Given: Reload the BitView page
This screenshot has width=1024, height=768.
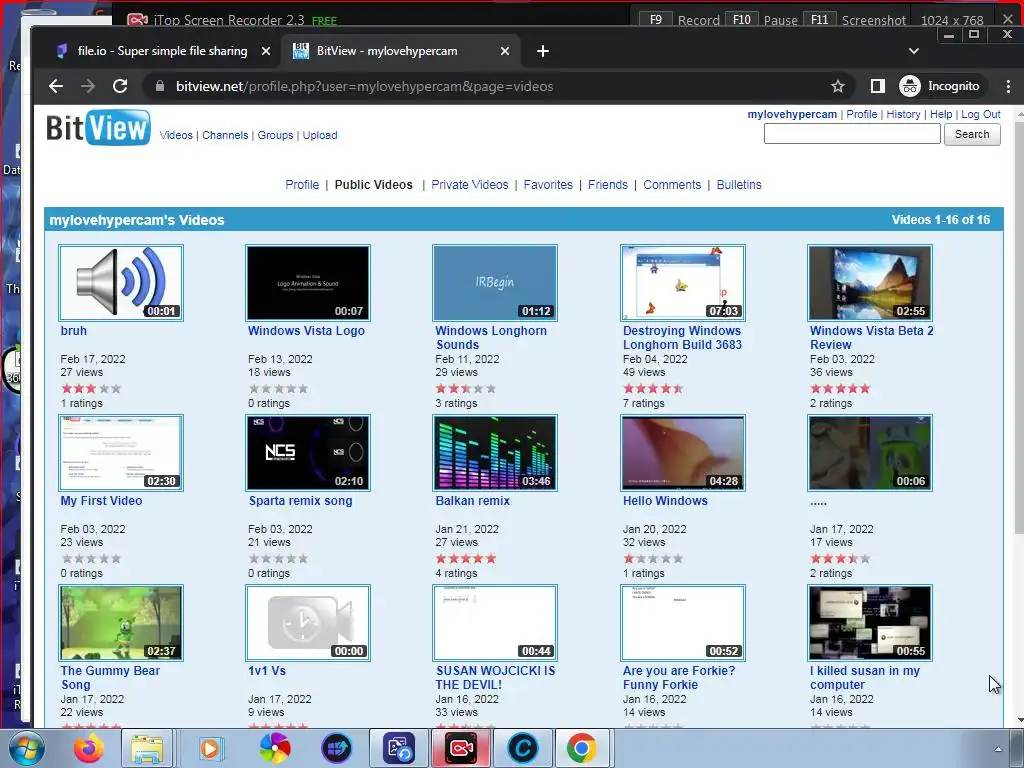Looking at the screenshot, I should pos(120,86).
